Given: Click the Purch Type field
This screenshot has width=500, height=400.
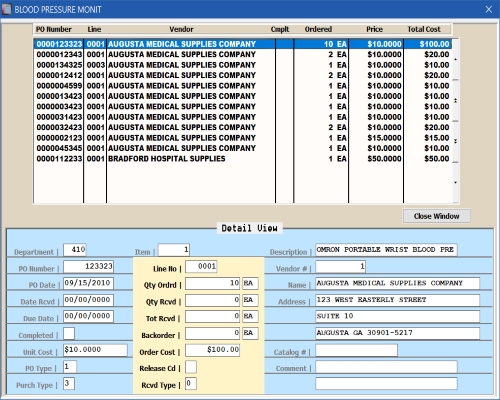Looking at the screenshot, I should [x=69, y=383].
